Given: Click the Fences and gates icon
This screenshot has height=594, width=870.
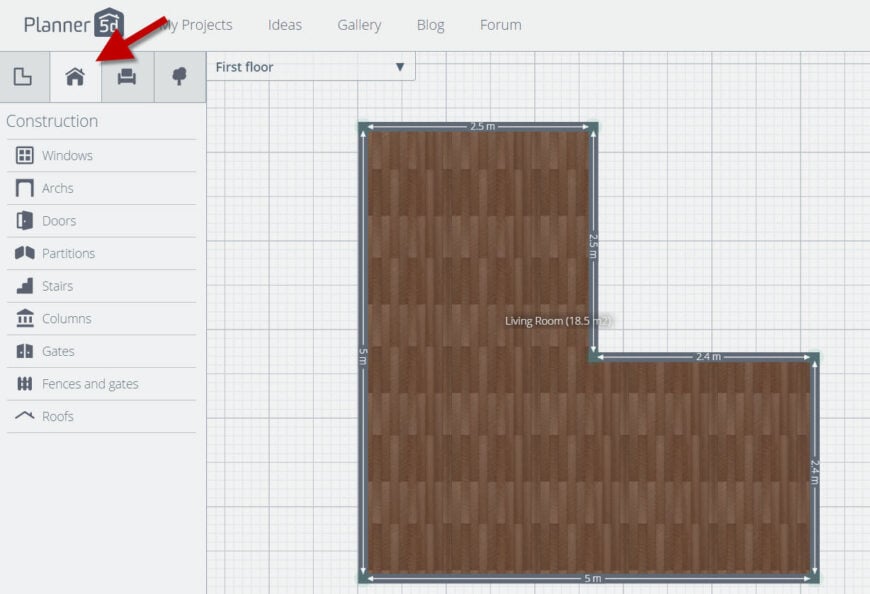Looking at the screenshot, I should [x=24, y=384].
